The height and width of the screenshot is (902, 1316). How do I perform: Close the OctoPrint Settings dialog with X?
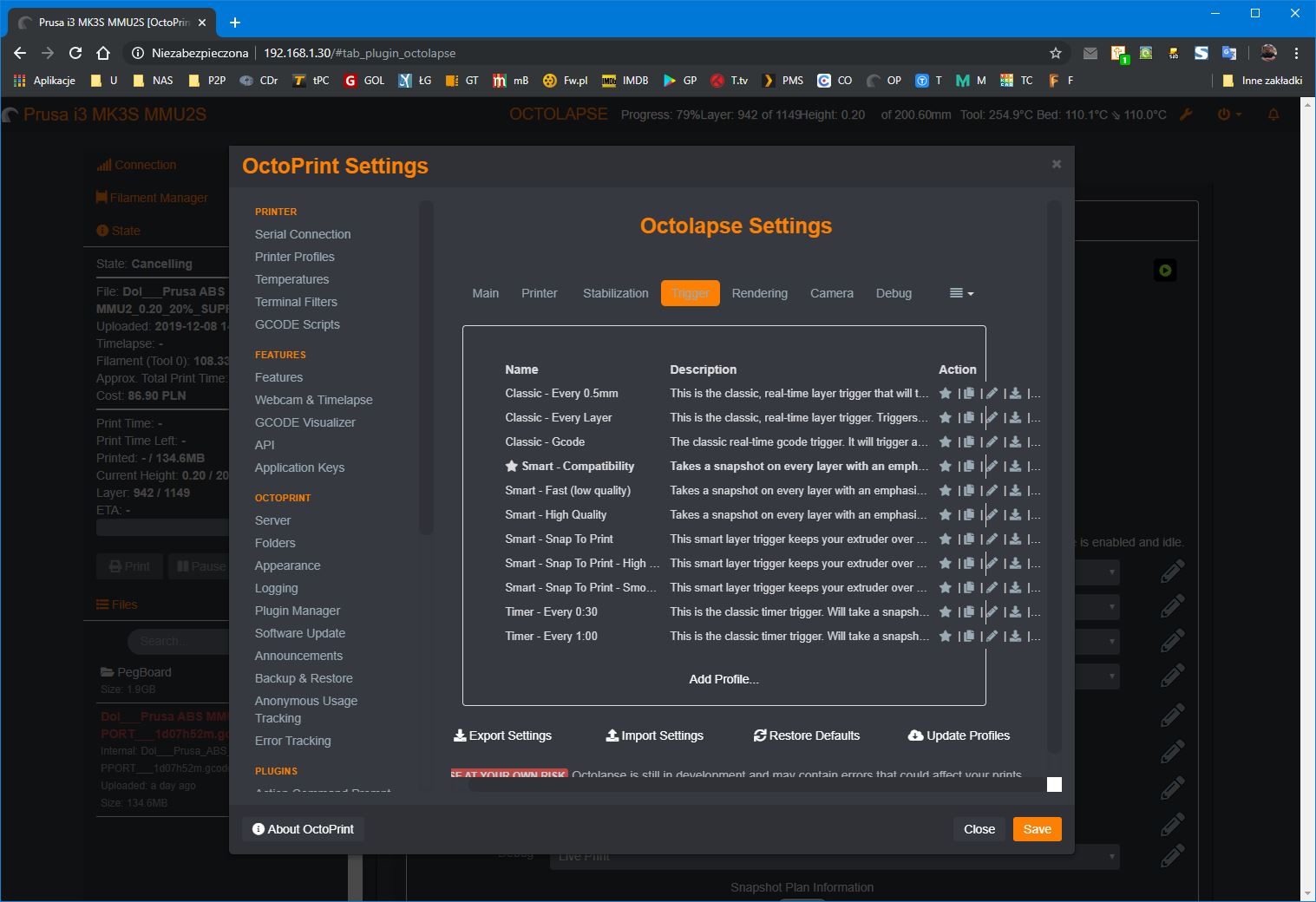coord(1057,164)
